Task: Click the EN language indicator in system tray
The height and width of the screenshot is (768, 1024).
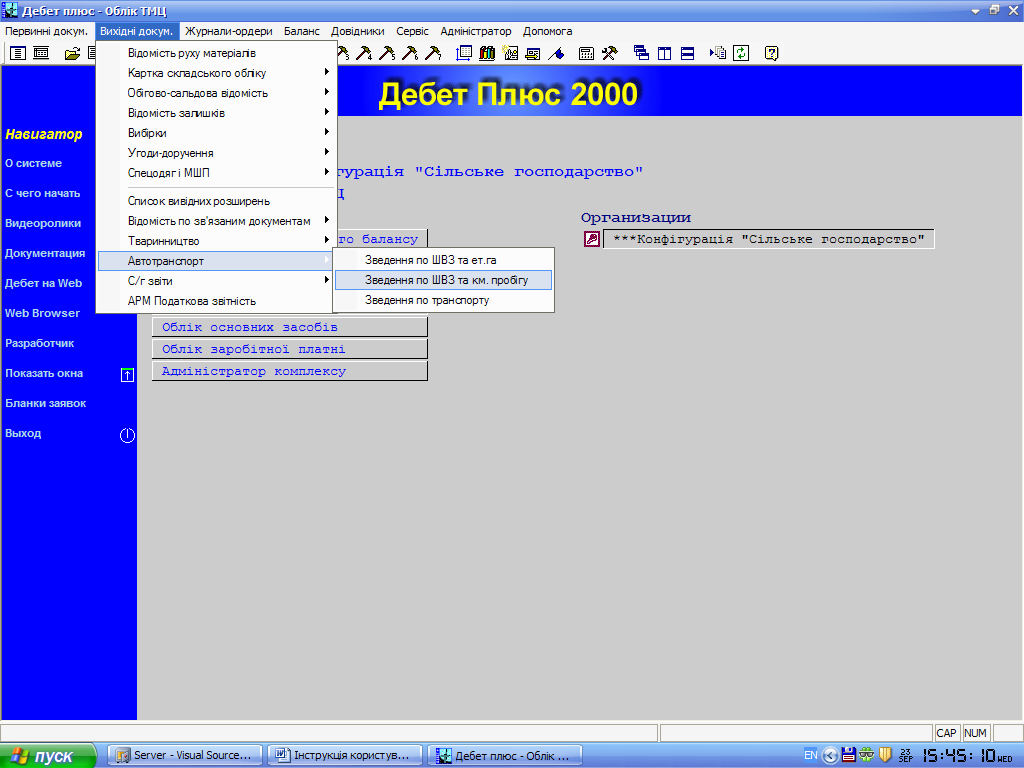Action: click(x=810, y=755)
